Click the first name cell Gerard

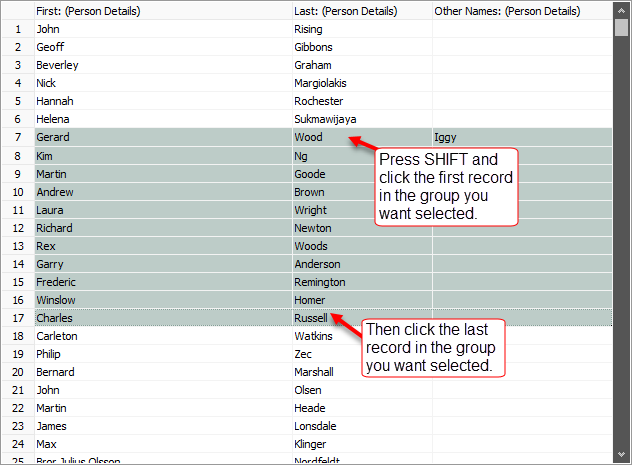(54, 137)
